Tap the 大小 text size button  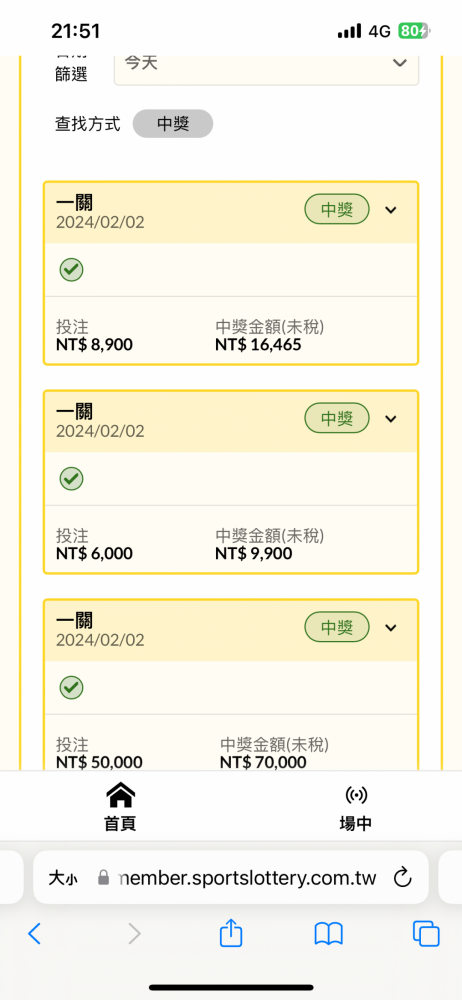[63, 878]
